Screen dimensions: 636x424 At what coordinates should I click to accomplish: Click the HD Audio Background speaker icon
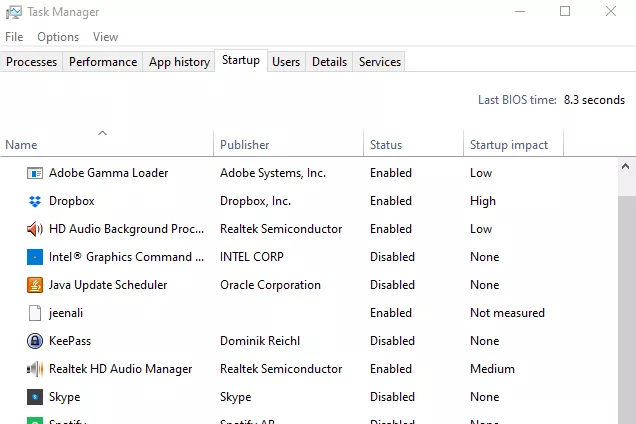coord(35,229)
